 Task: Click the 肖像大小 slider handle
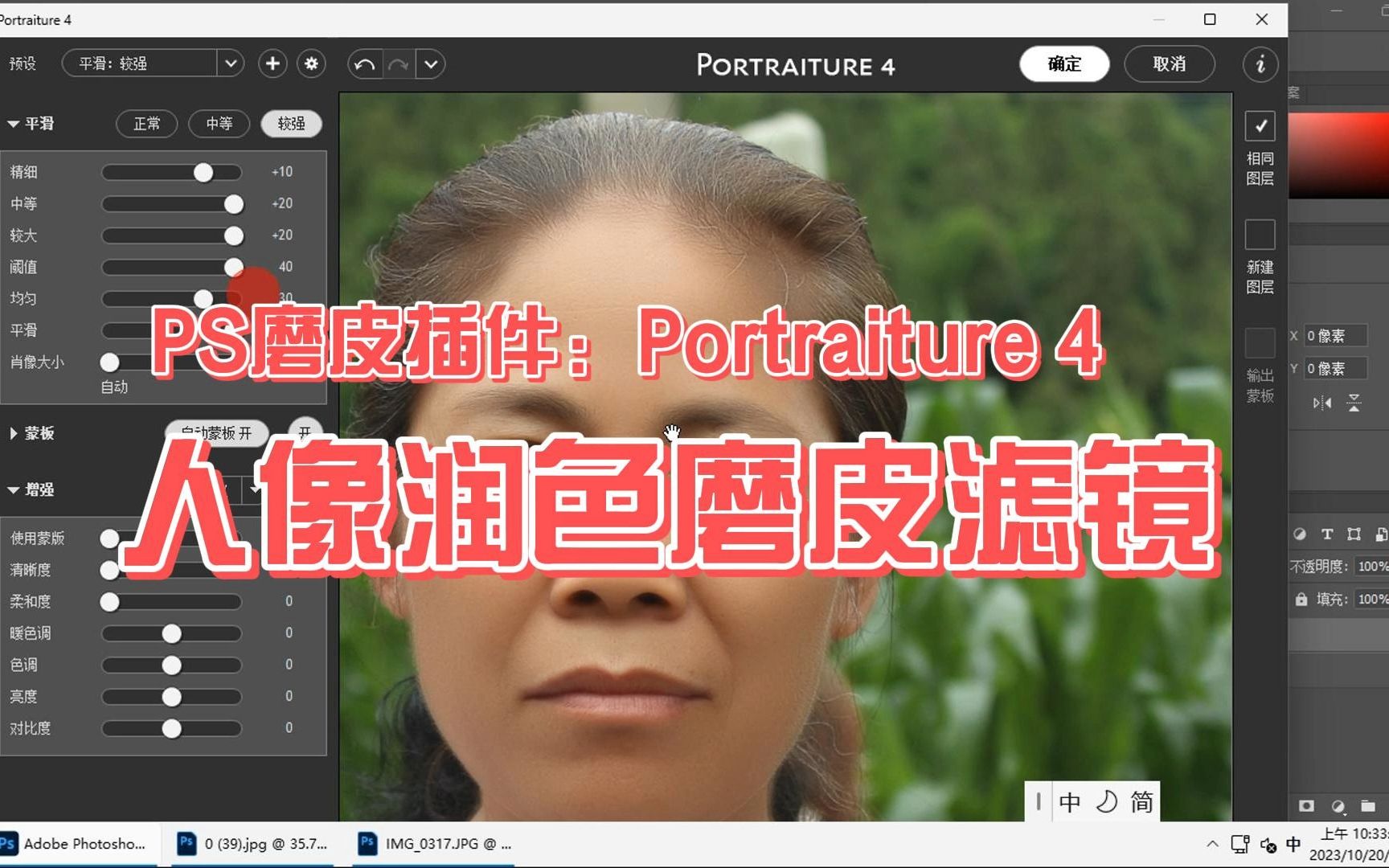pos(110,362)
